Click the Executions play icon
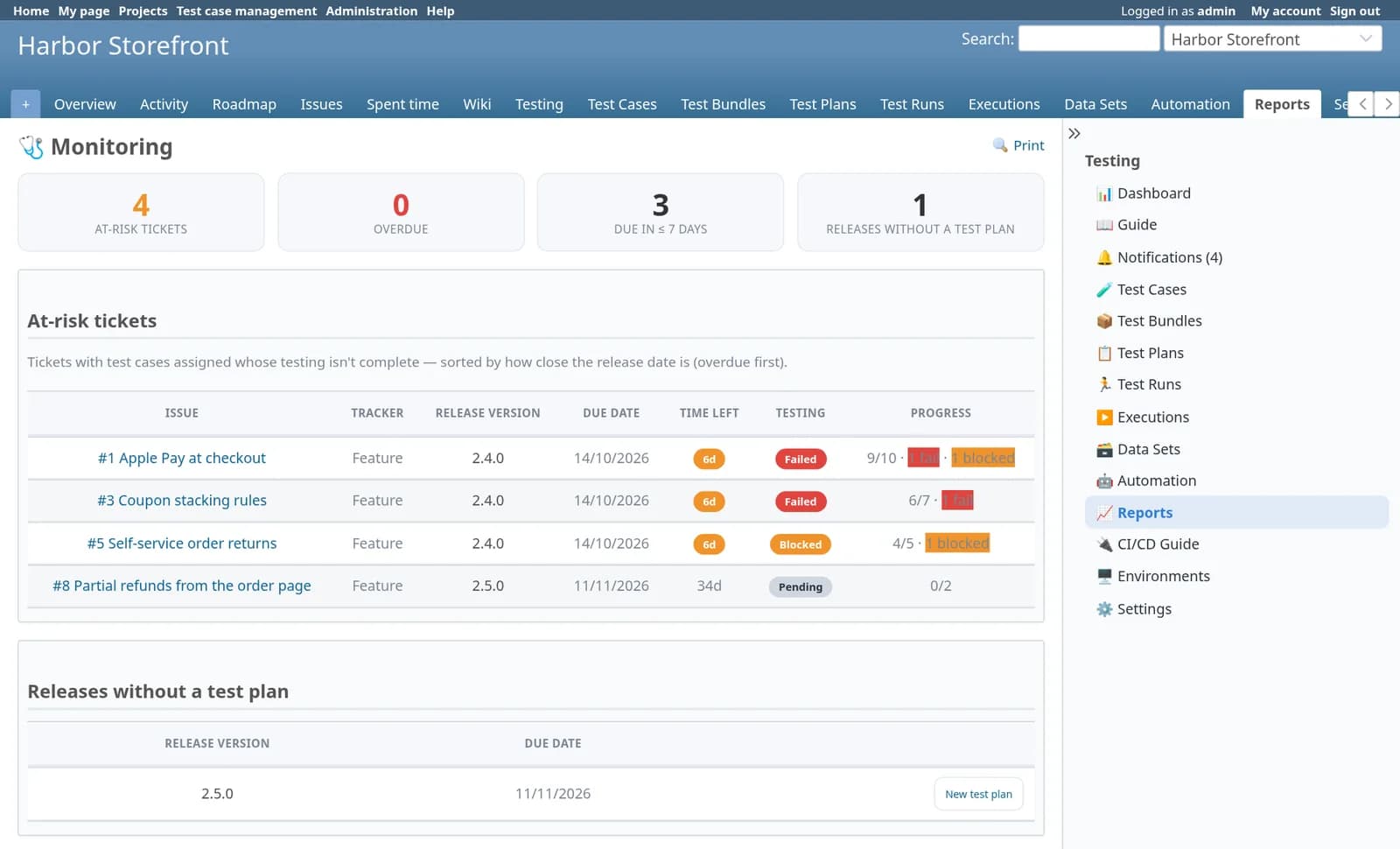This screenshot has height=849, width=1400. (x=1104, y=417)
